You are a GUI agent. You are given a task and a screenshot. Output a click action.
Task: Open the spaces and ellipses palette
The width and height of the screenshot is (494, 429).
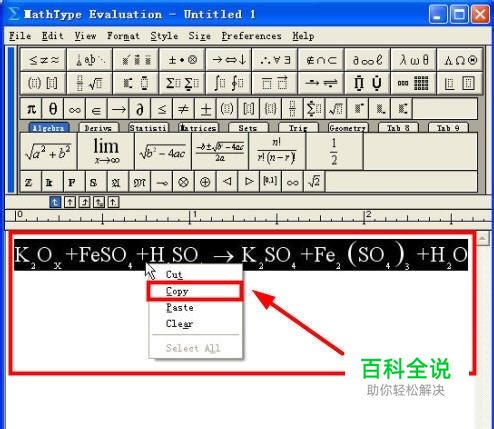click(89, 60)
